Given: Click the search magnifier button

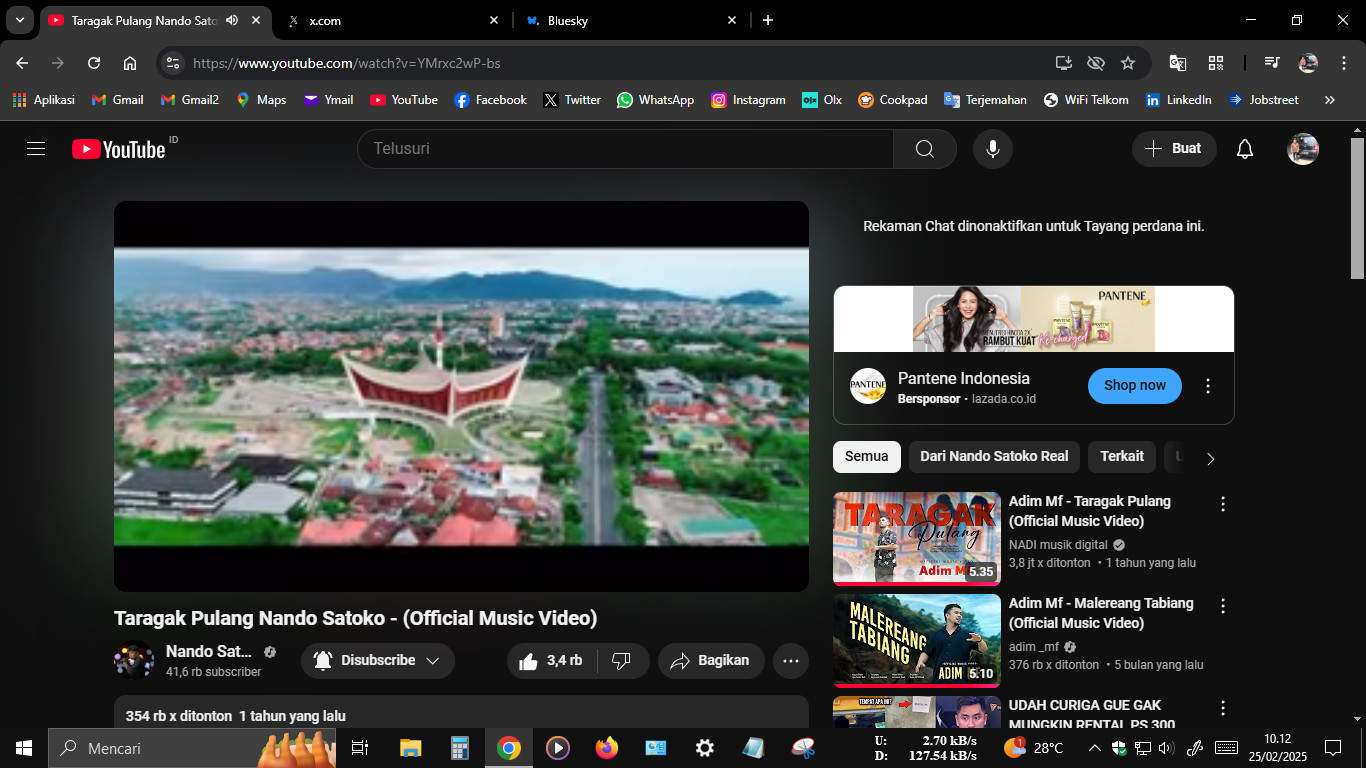Looking at the screenshot, I should coord(925,149).
